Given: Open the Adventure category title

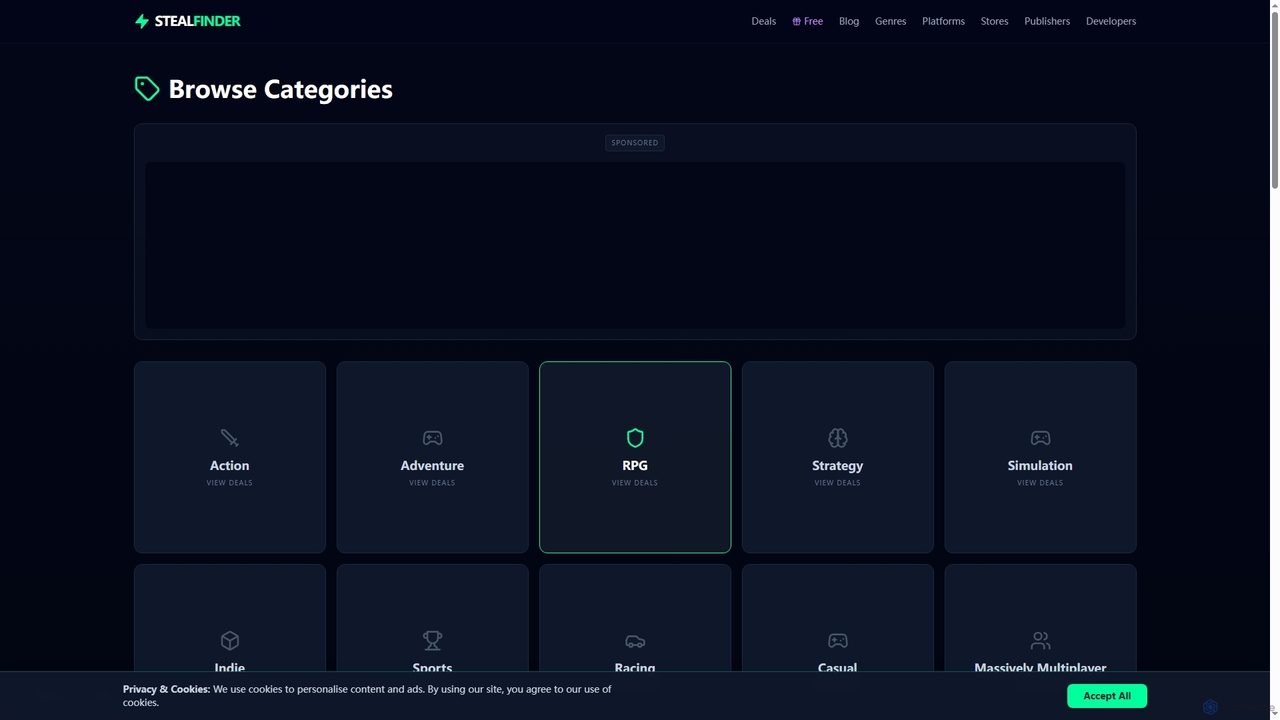Looking at the screenshot, I should pos(432,465).
